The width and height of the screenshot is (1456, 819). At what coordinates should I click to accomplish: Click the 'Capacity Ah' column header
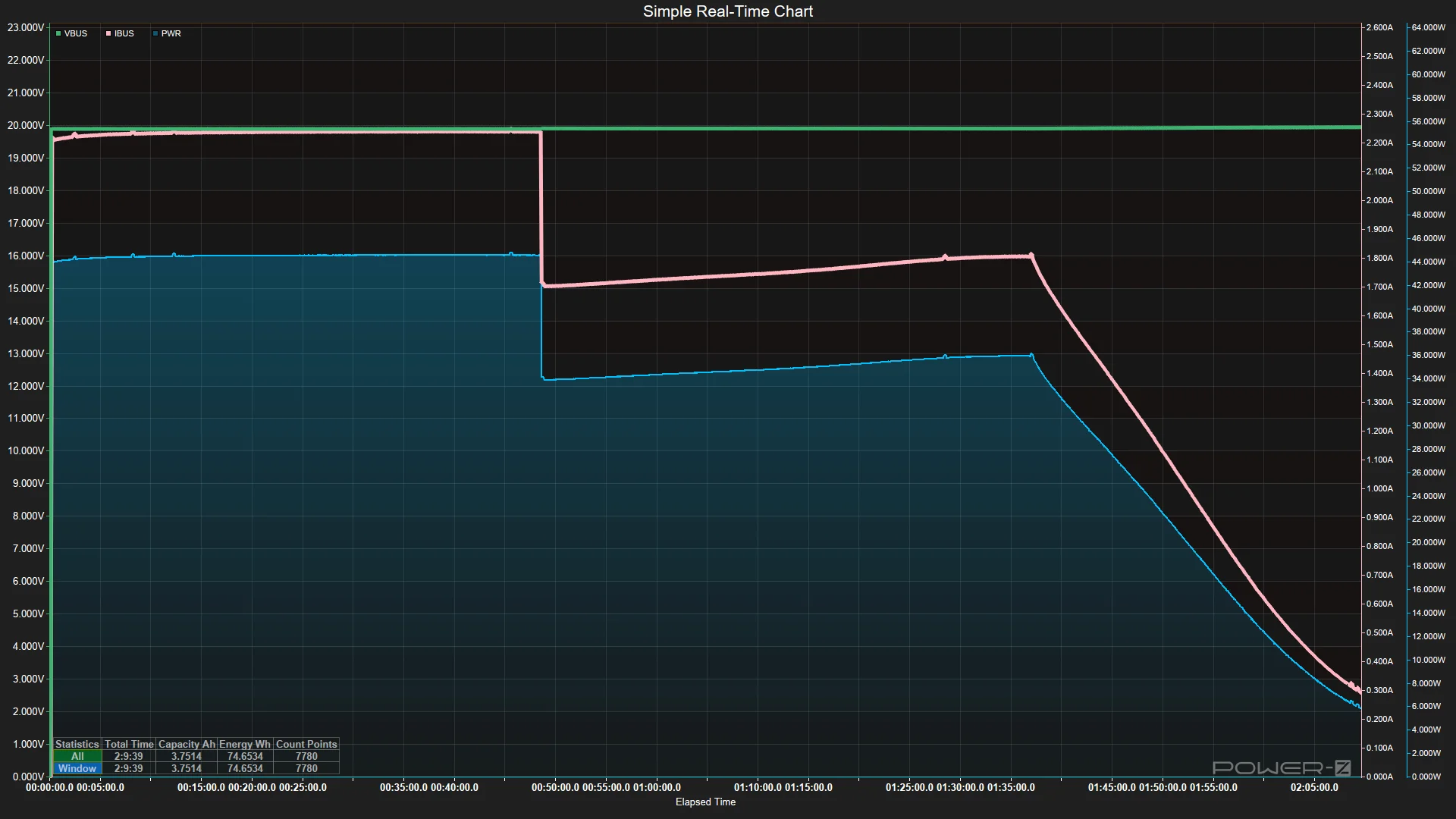click(187, 744)
